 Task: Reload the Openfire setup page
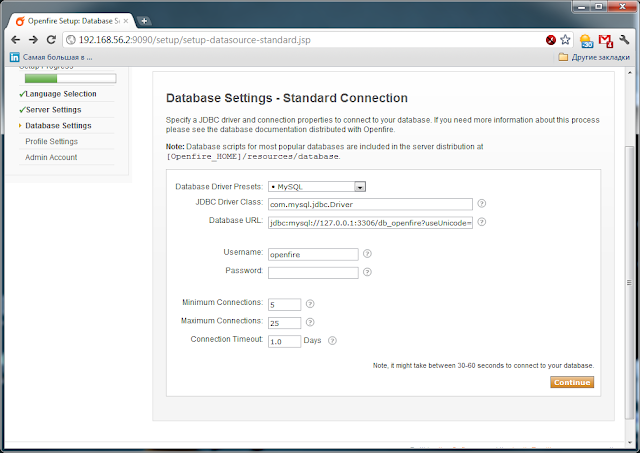51,40
